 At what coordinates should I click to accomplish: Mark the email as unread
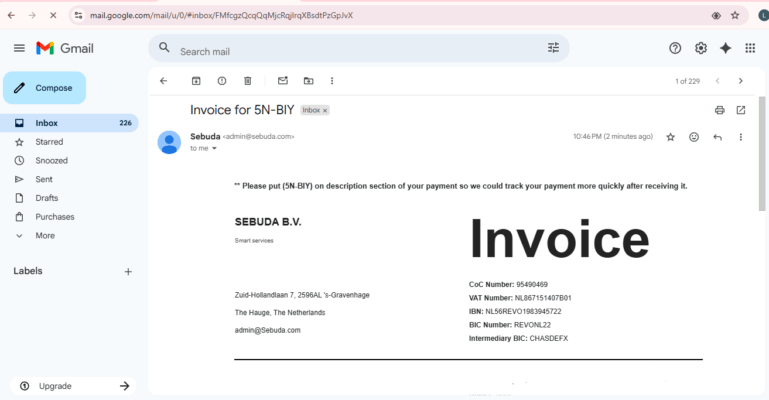pyautogui.click(x=283, y=81)
